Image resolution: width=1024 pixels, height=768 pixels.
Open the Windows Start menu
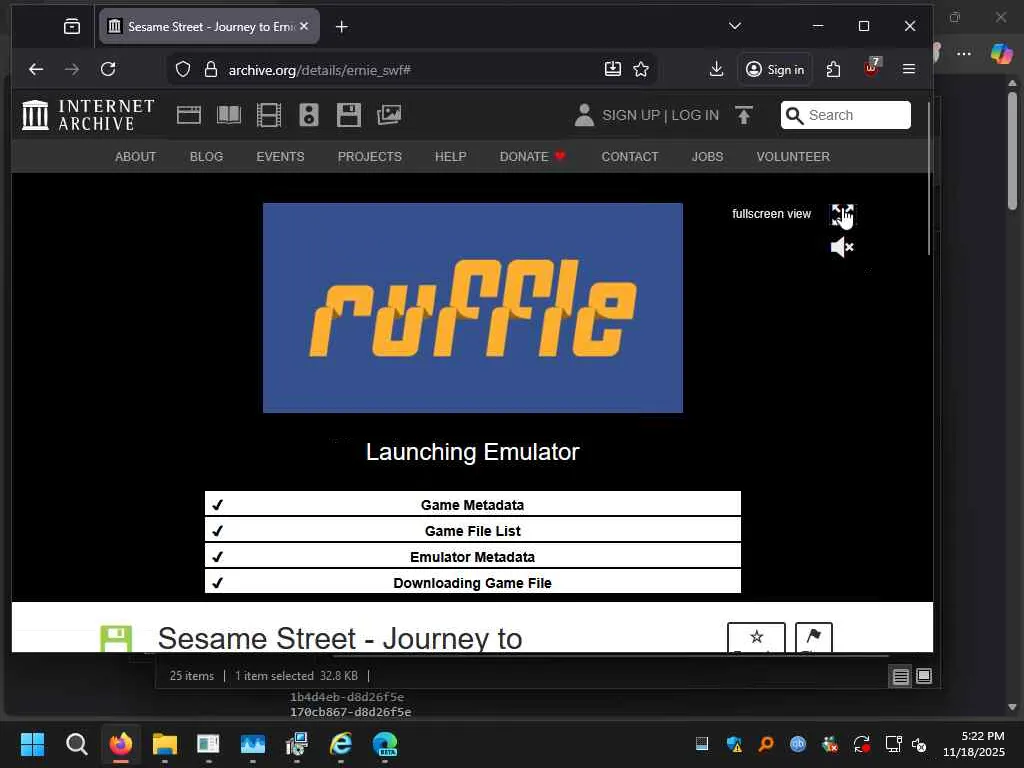[x=32, y=744]
